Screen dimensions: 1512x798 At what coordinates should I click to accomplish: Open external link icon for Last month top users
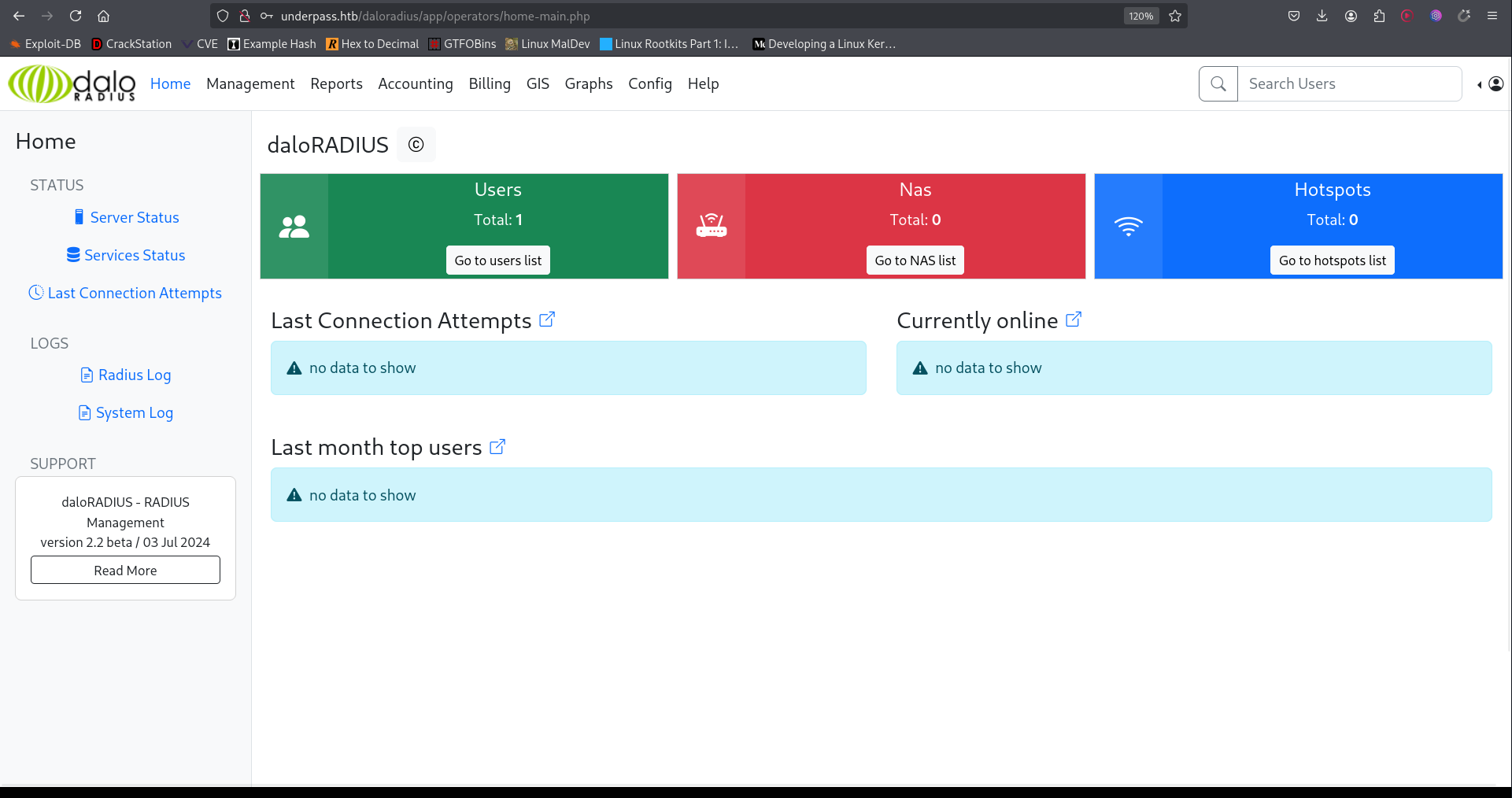click(x=497, y=447)
